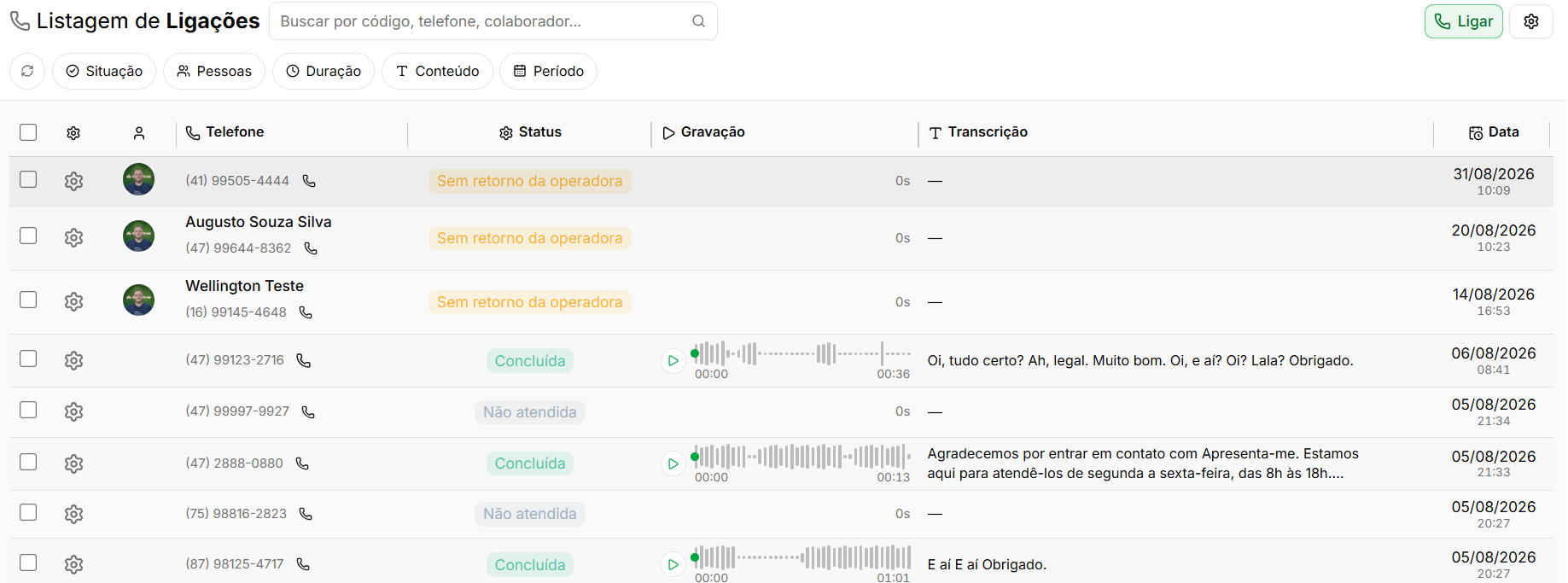Click the gear icon in table header

pyautogui.click(x=73, y=133)
